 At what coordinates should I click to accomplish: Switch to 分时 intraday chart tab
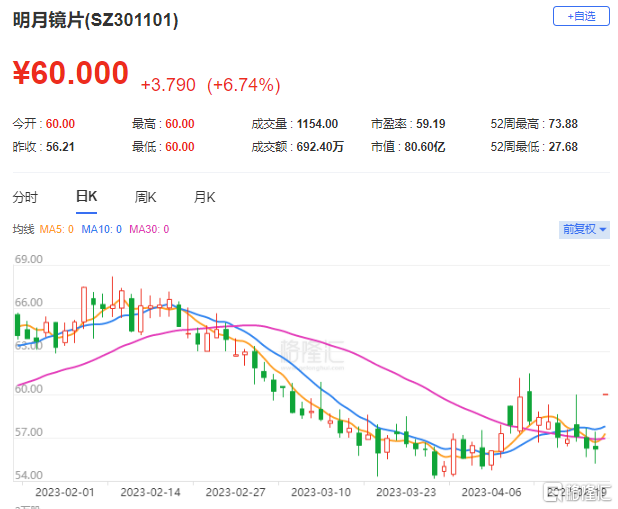(x=25, y=197)
